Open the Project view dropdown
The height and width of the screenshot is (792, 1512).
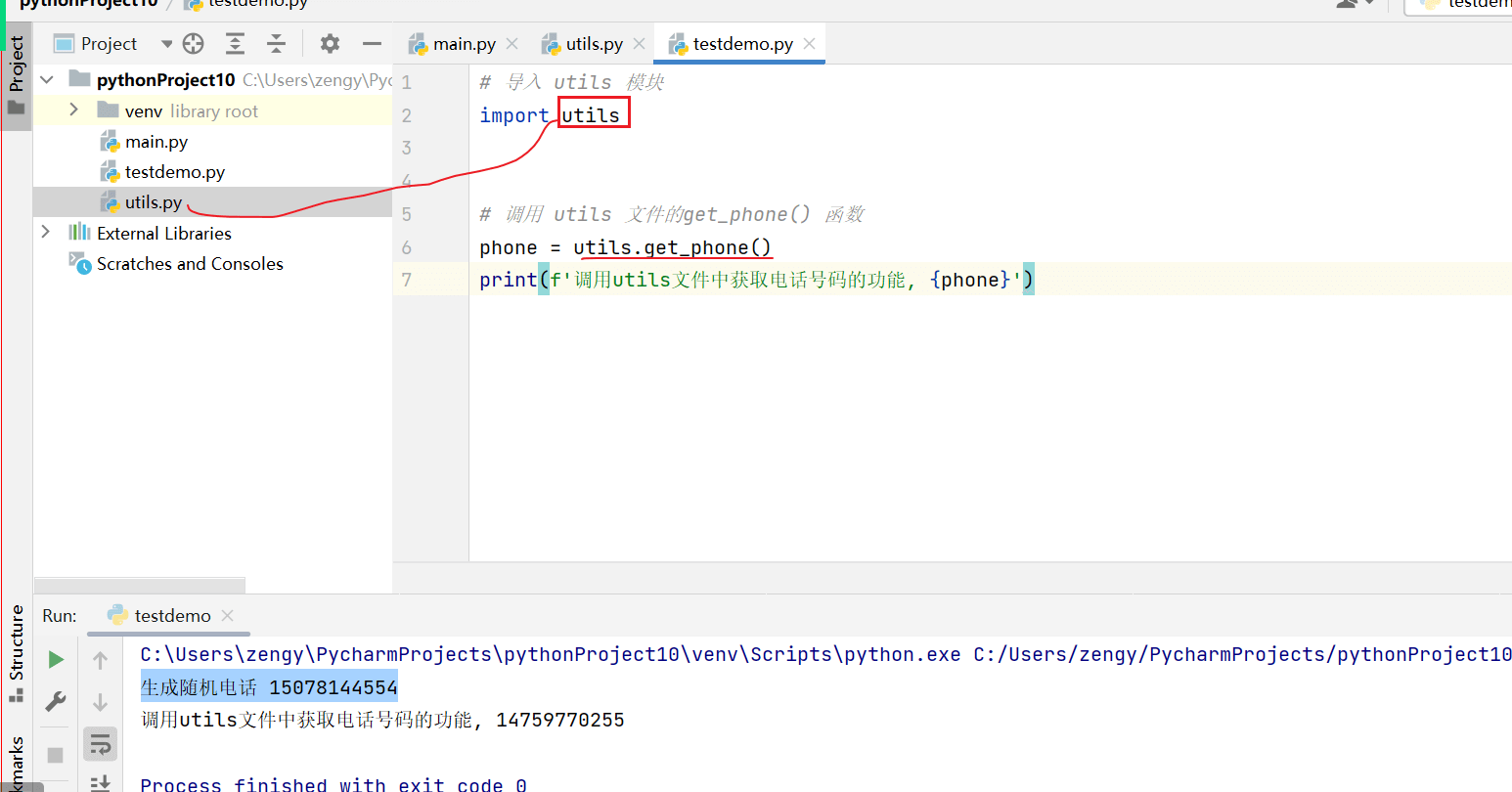coord(166,44)
